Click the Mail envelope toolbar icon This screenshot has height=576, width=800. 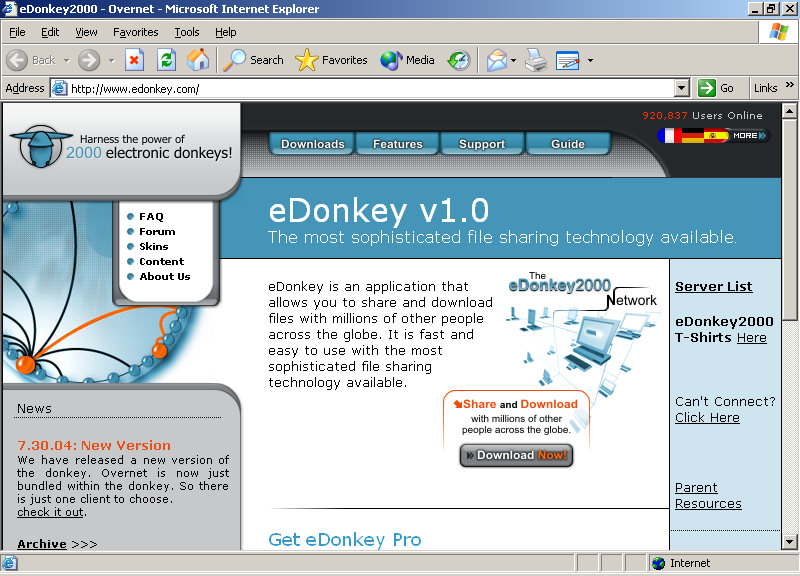tap(496, 60)
